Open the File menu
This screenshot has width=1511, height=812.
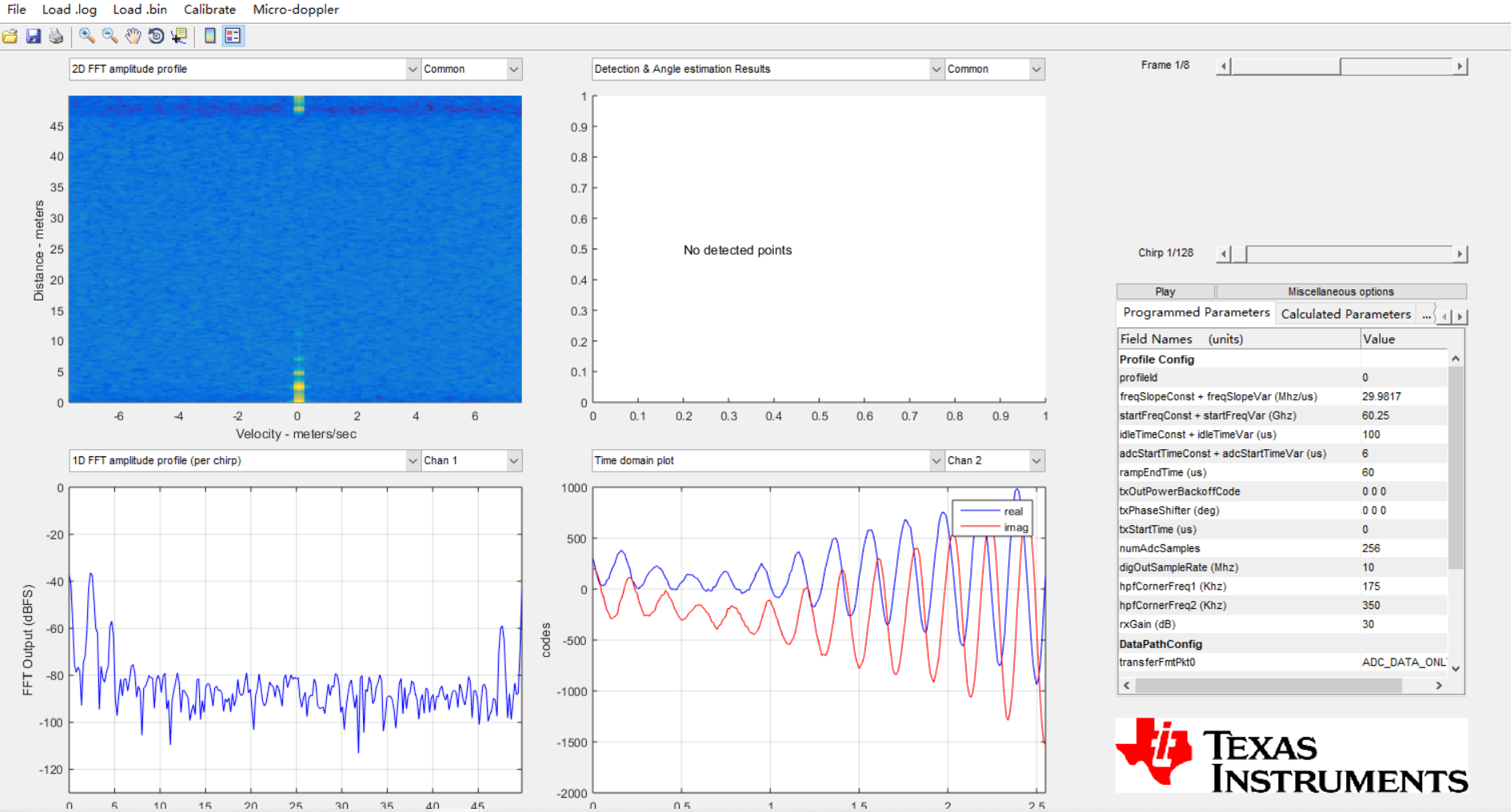coord(16,10)
